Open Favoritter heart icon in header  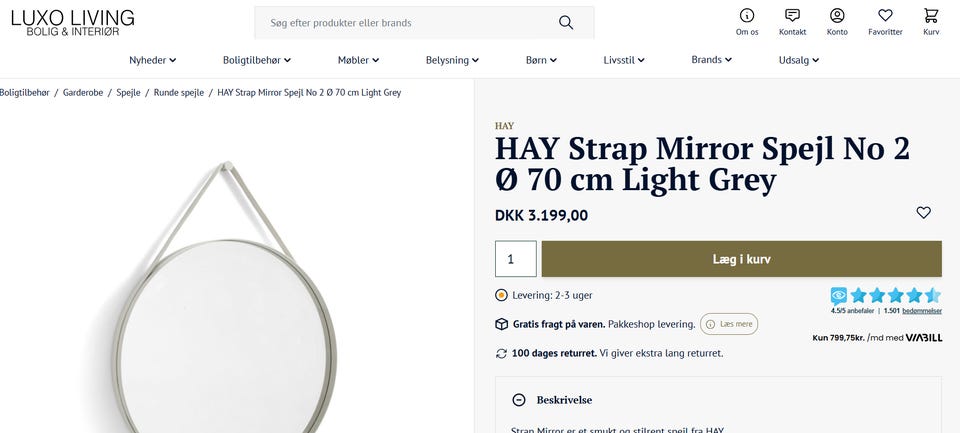[885, 16]
